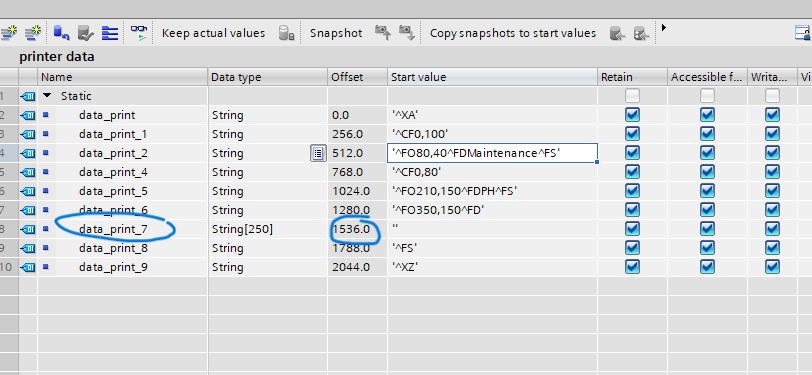Viewport: 812px width, 375px height.
Task: Click start value '^XZ'
Action: pos(404,267)
